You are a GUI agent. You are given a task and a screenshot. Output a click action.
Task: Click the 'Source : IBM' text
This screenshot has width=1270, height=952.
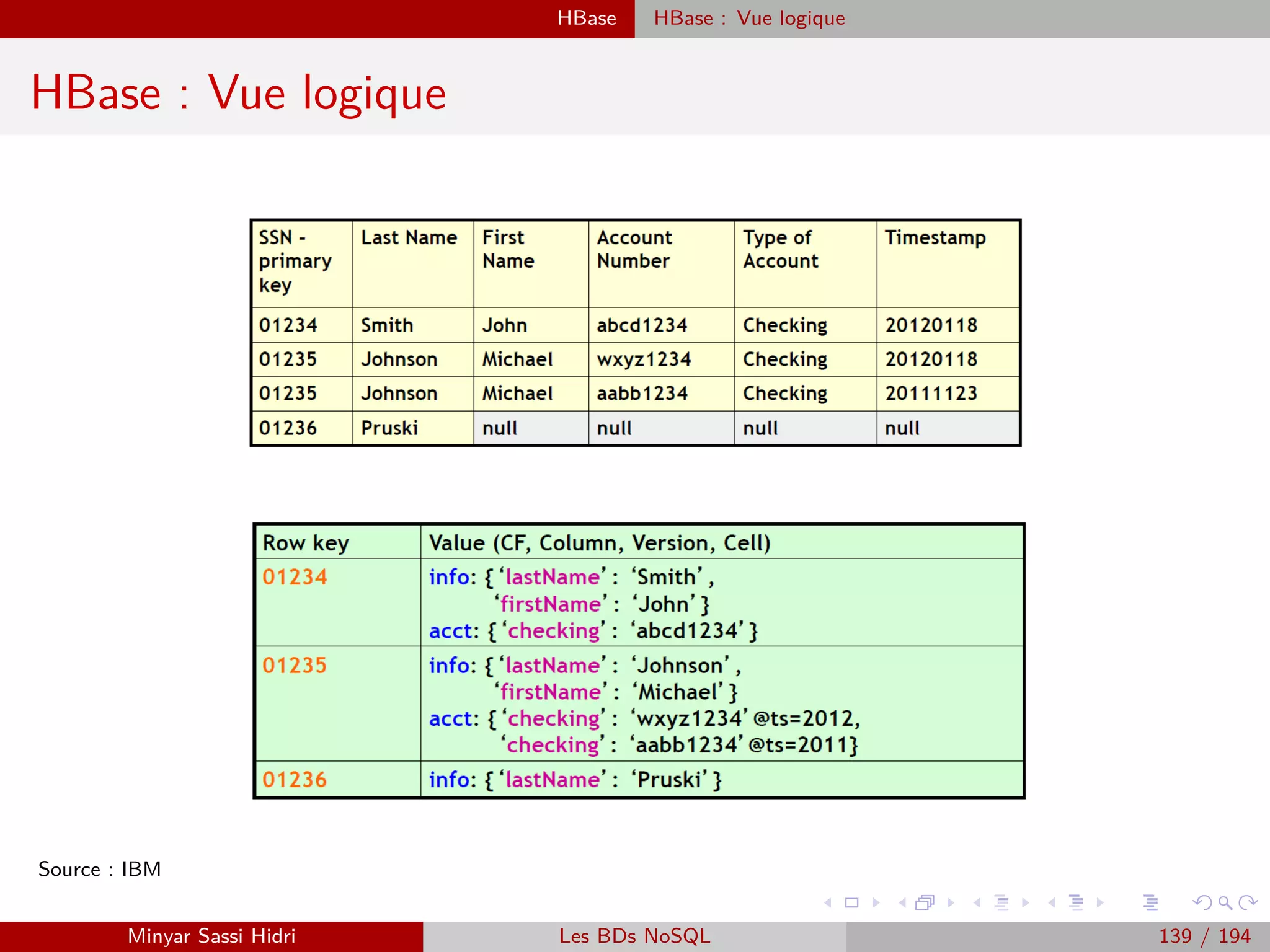tap(99, 869)
